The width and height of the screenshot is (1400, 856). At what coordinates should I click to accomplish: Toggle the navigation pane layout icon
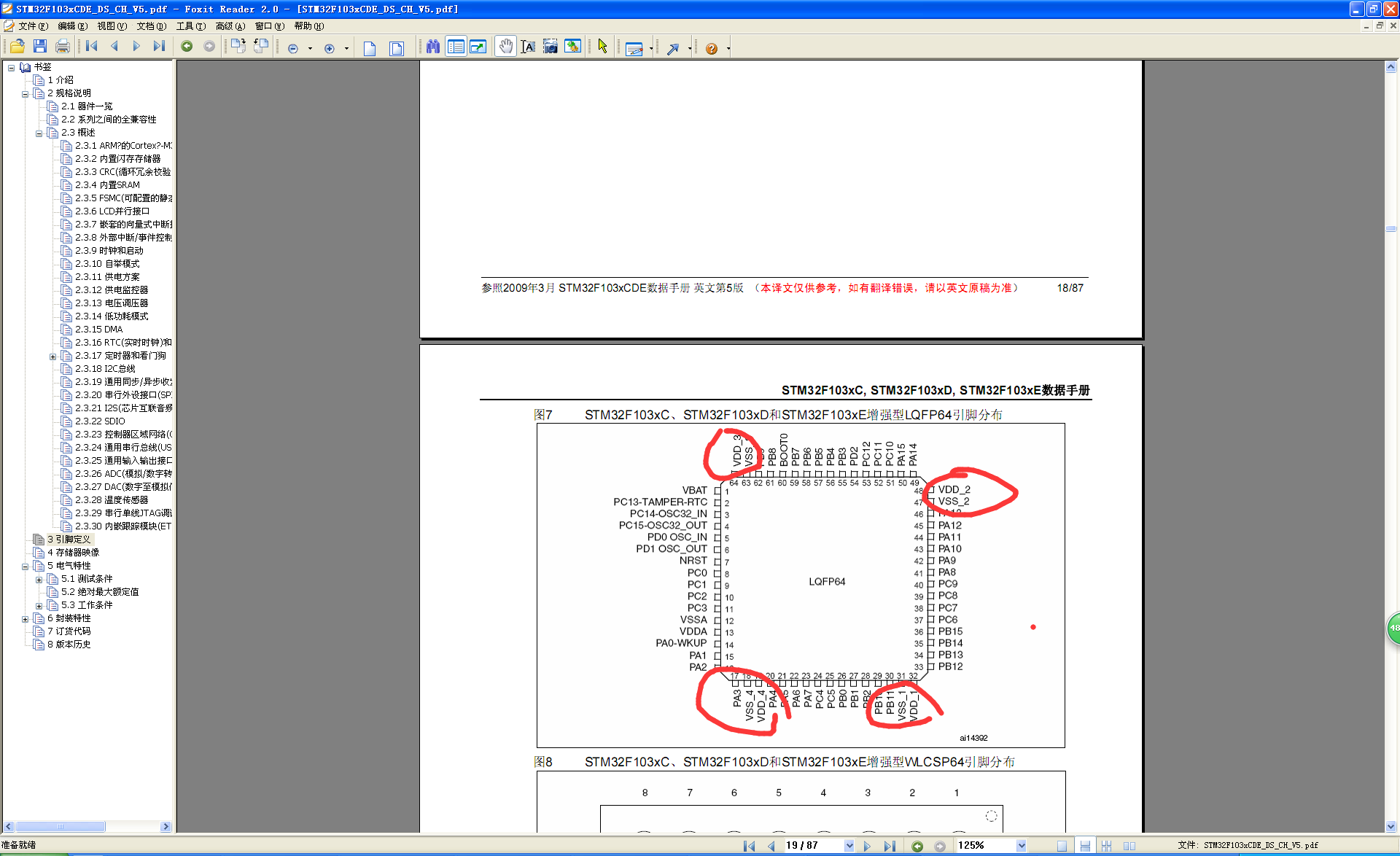(x=456, y=47)
